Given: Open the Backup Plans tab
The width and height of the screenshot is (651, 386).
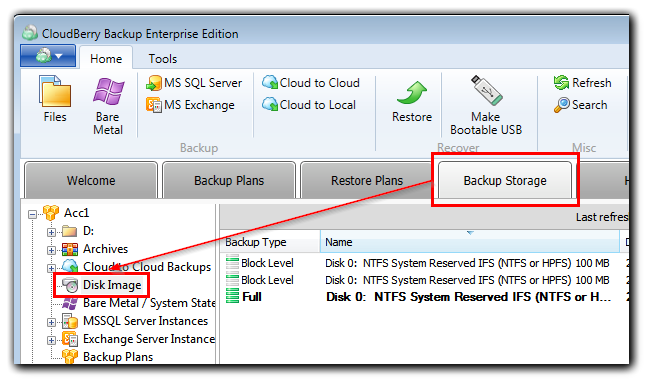Looking at the screenshot, I should 229,180.
